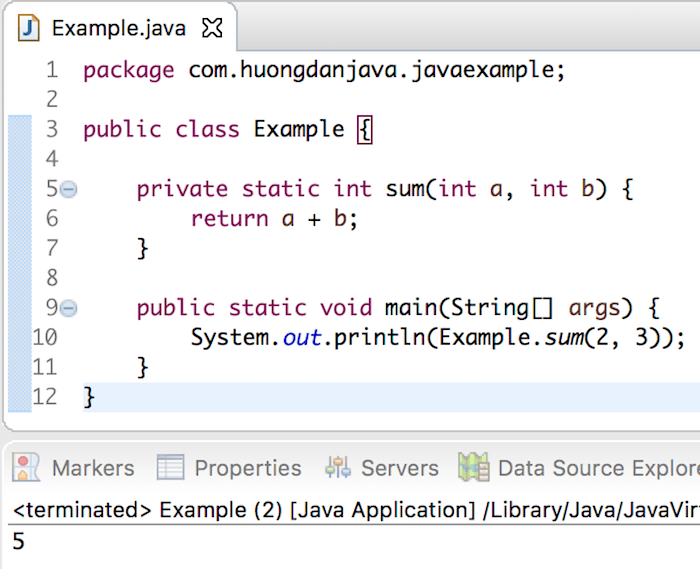Click the 'return' keyword on line 6
The image size is (700, 569).
(229, 219)
